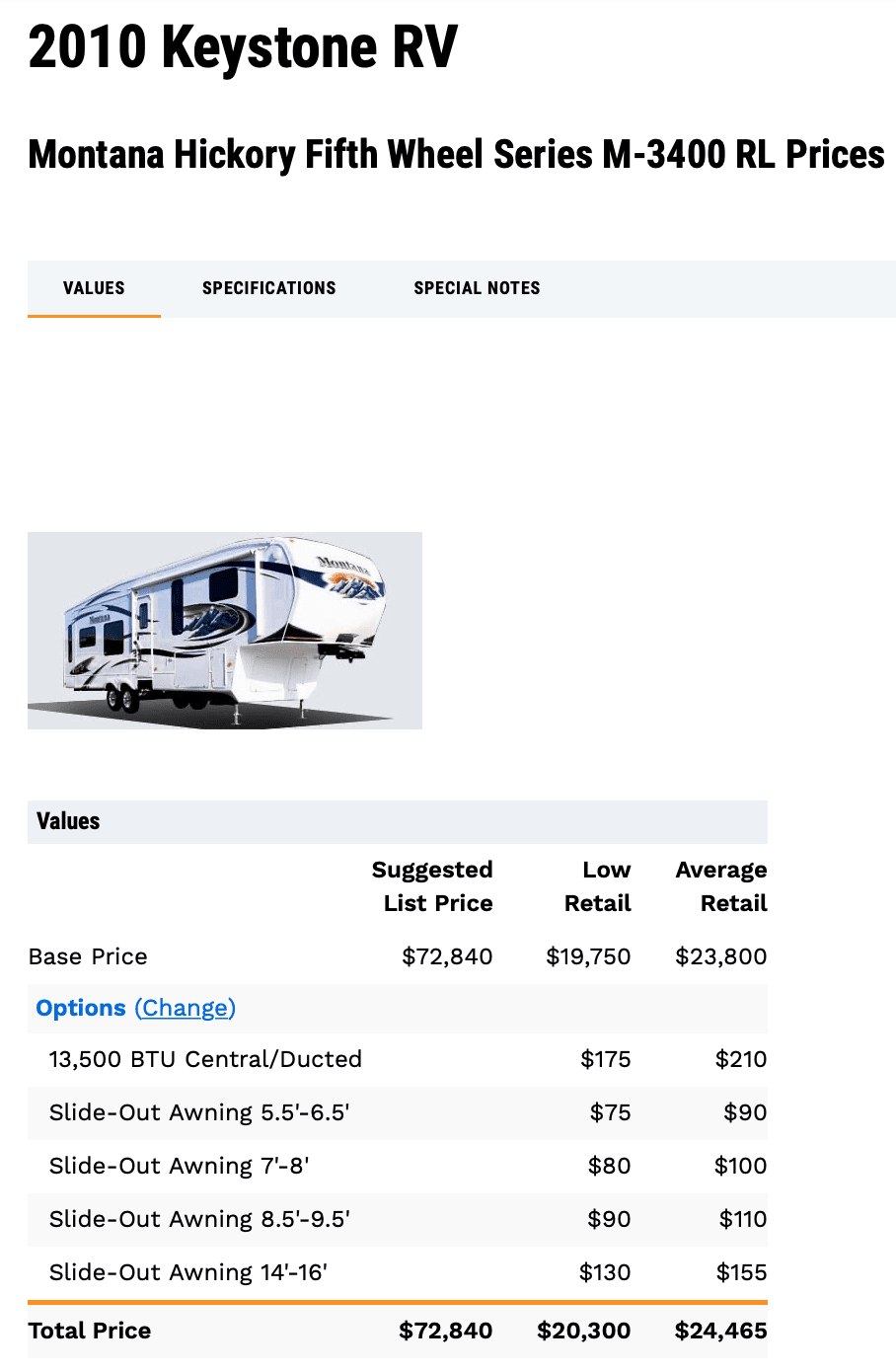
Task: Click the Suggested List Price column header
Action: [x=432, y=886]
